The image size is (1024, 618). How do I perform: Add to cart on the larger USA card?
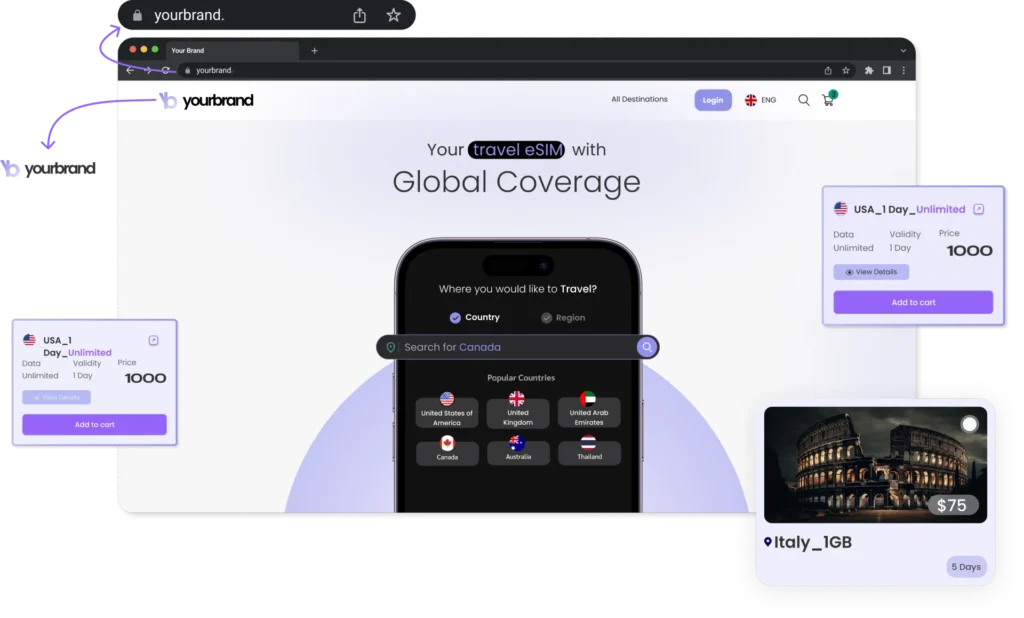click(913, 302)
